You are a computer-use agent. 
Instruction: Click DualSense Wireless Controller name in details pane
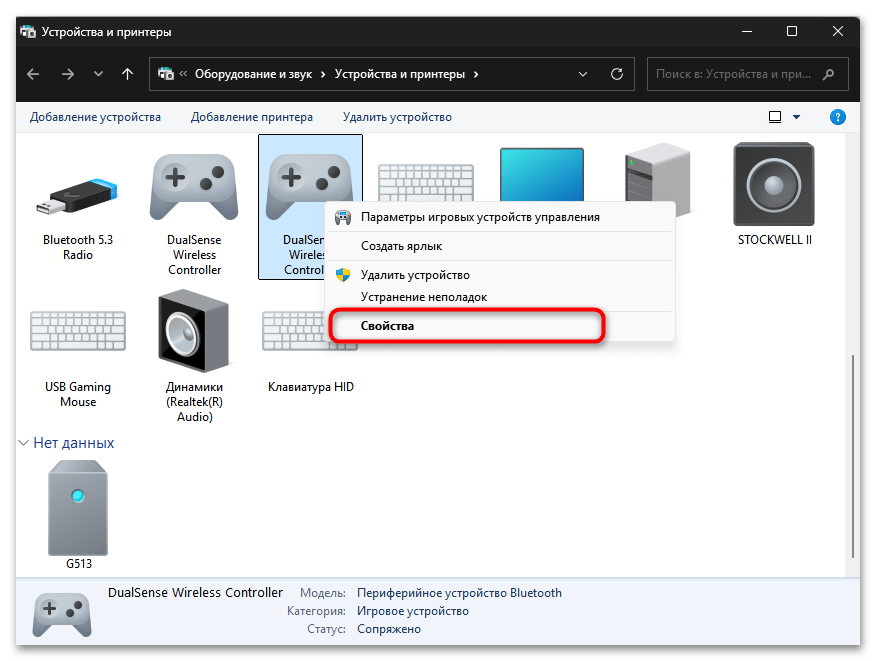coord(195,593)
